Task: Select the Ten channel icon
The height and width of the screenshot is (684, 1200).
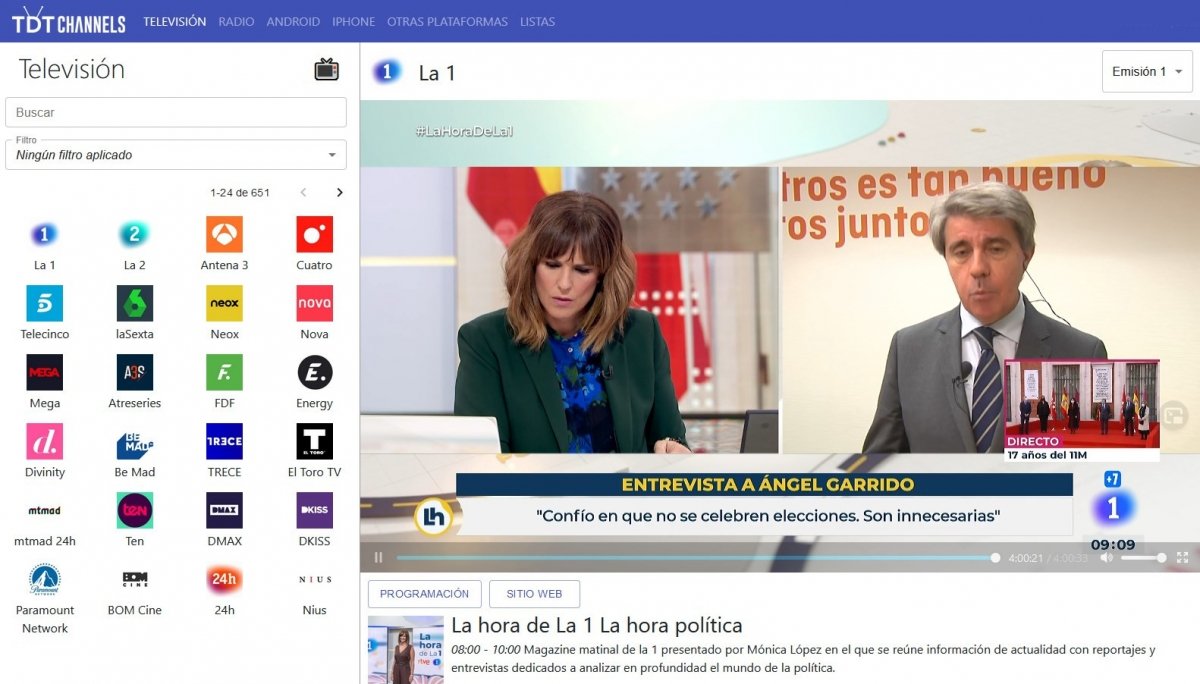Action: (134, 511)
